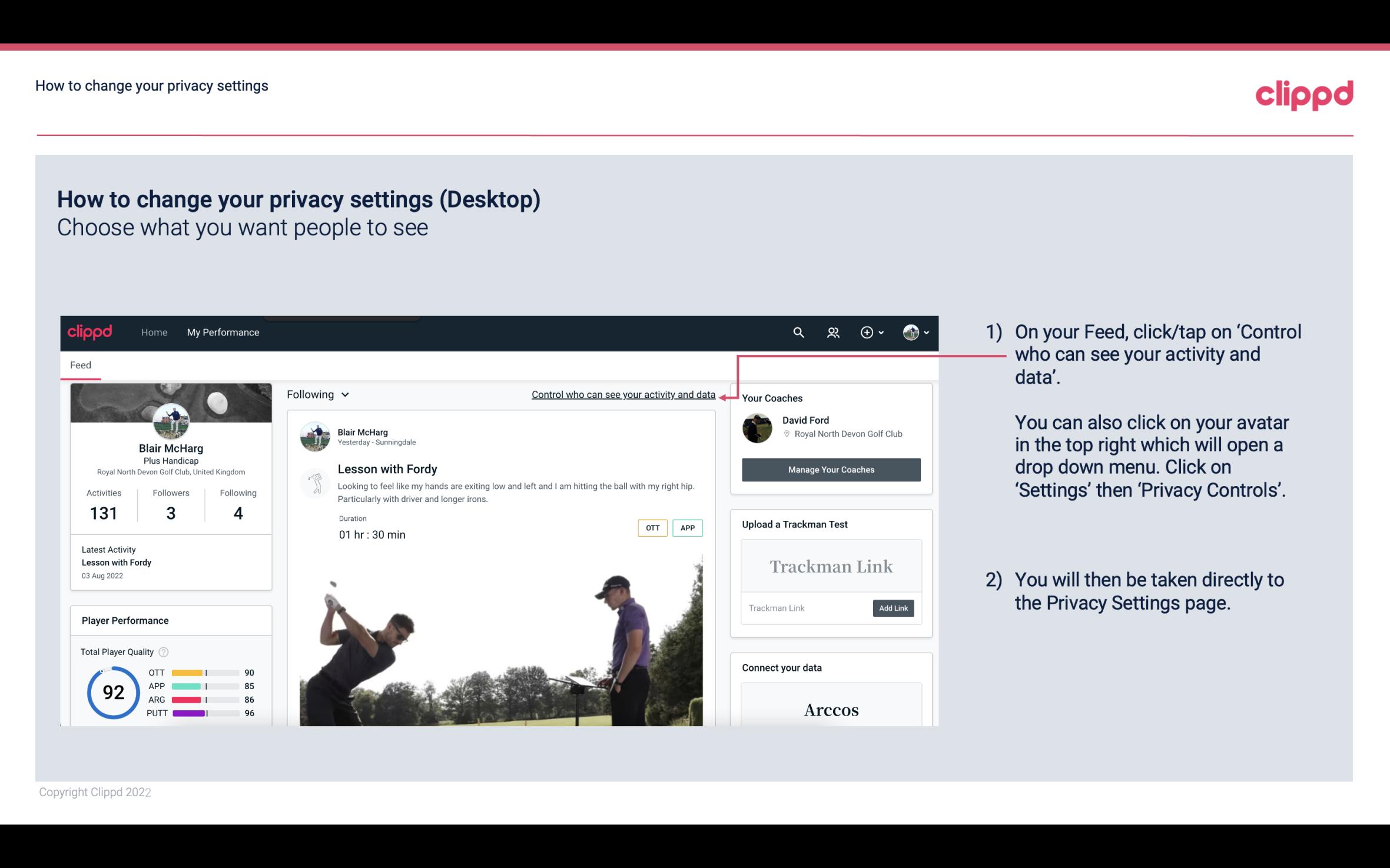
Task: Expand the Player Performance section
Action: click(x=125, y=620)
